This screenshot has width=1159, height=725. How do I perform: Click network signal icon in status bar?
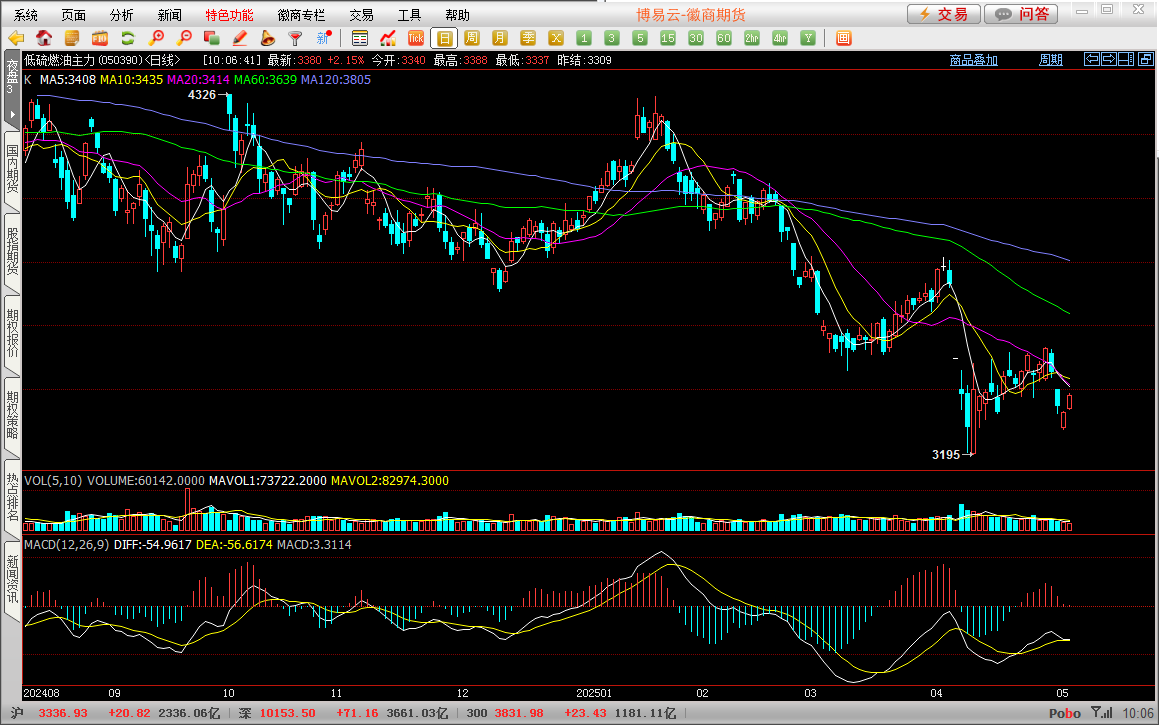click(x=1102, y=712)
